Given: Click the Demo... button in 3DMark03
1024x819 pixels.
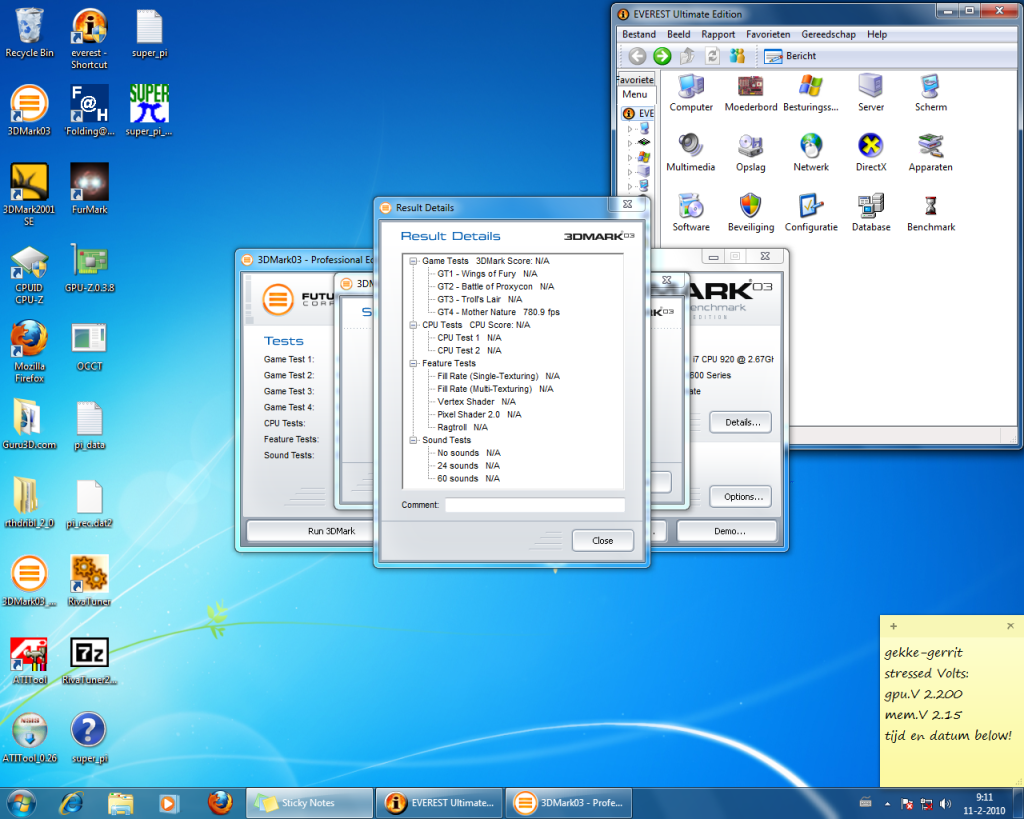Looking at the screenshot, I should [727, 531].
